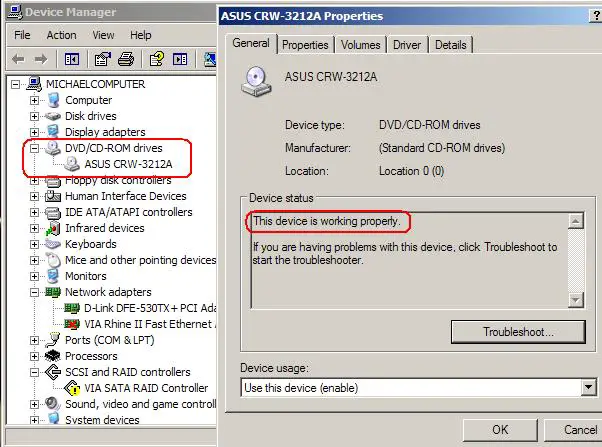Click the Sound, video and game controllers icon
The width and height of the screenshot is (602, 447).
pyautogui.click(x=53, y=404)
